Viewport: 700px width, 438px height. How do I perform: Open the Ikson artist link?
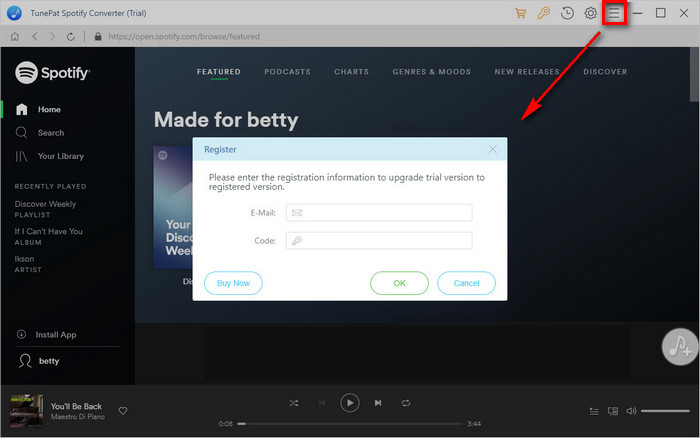(x=24, y=259)
